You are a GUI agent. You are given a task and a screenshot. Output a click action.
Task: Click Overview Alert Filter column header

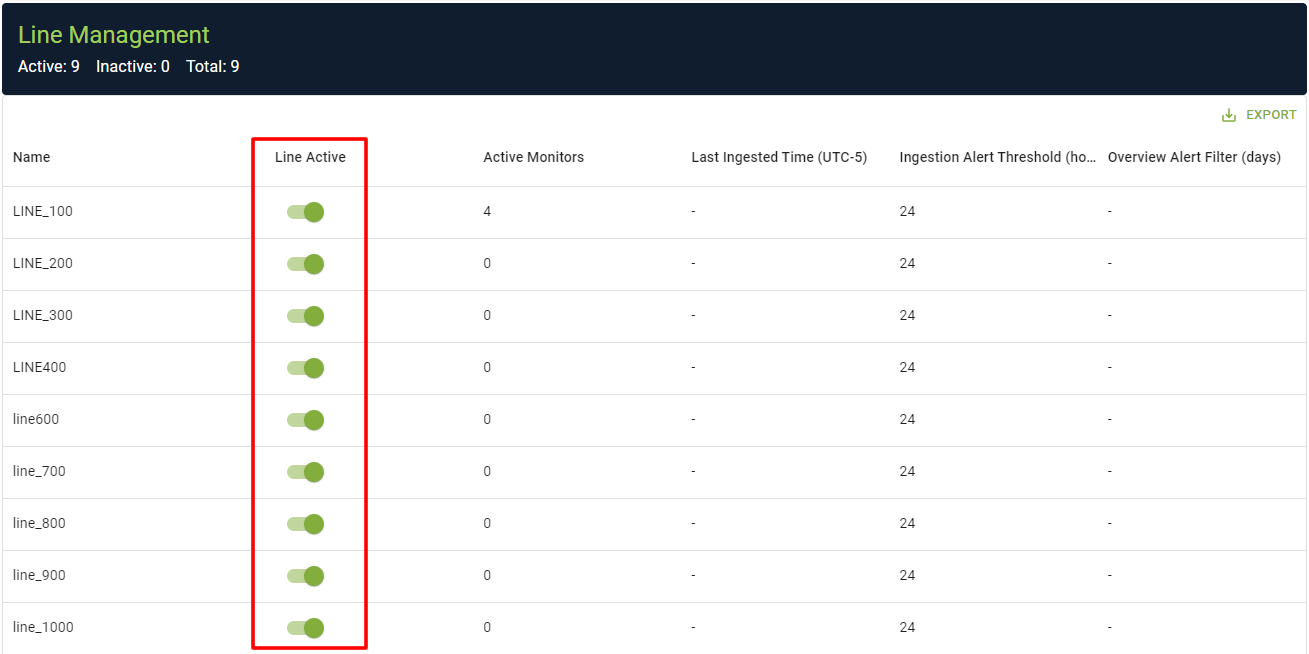(1194, 157)
